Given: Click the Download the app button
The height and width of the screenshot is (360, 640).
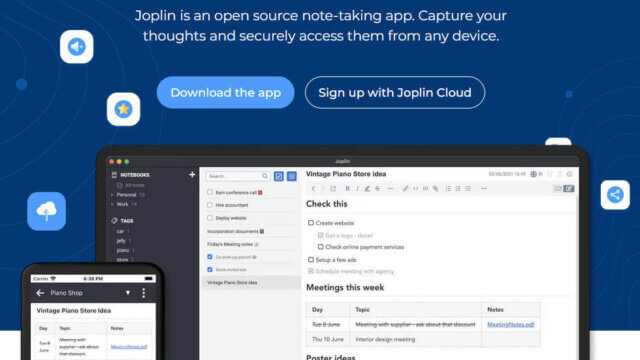Looking at the screenshot, I should pyautogui.click(x=225, y=92).
